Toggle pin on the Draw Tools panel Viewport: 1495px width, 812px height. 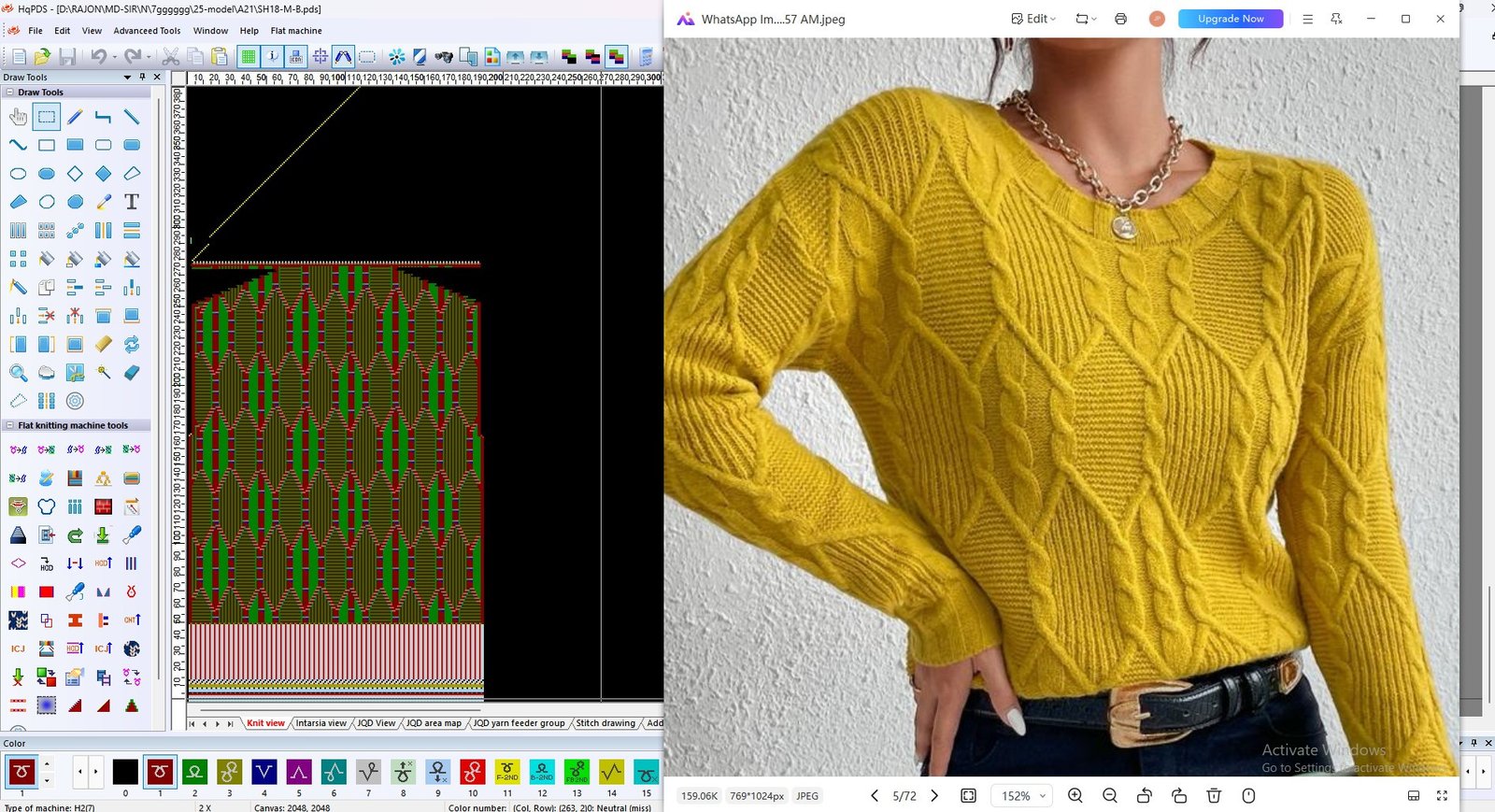[x=142, y=78]
